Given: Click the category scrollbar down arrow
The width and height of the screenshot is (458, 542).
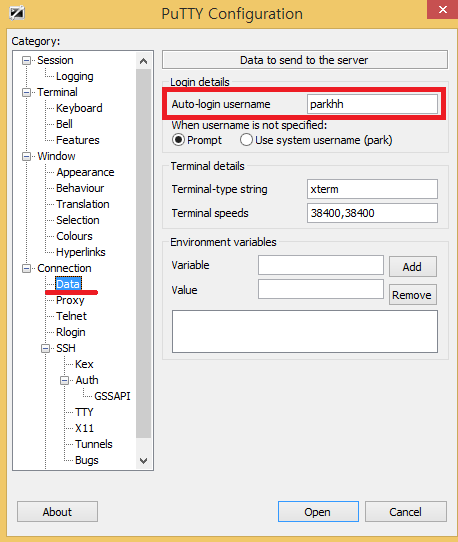Looking at the screenshot, I should (143, 460).
